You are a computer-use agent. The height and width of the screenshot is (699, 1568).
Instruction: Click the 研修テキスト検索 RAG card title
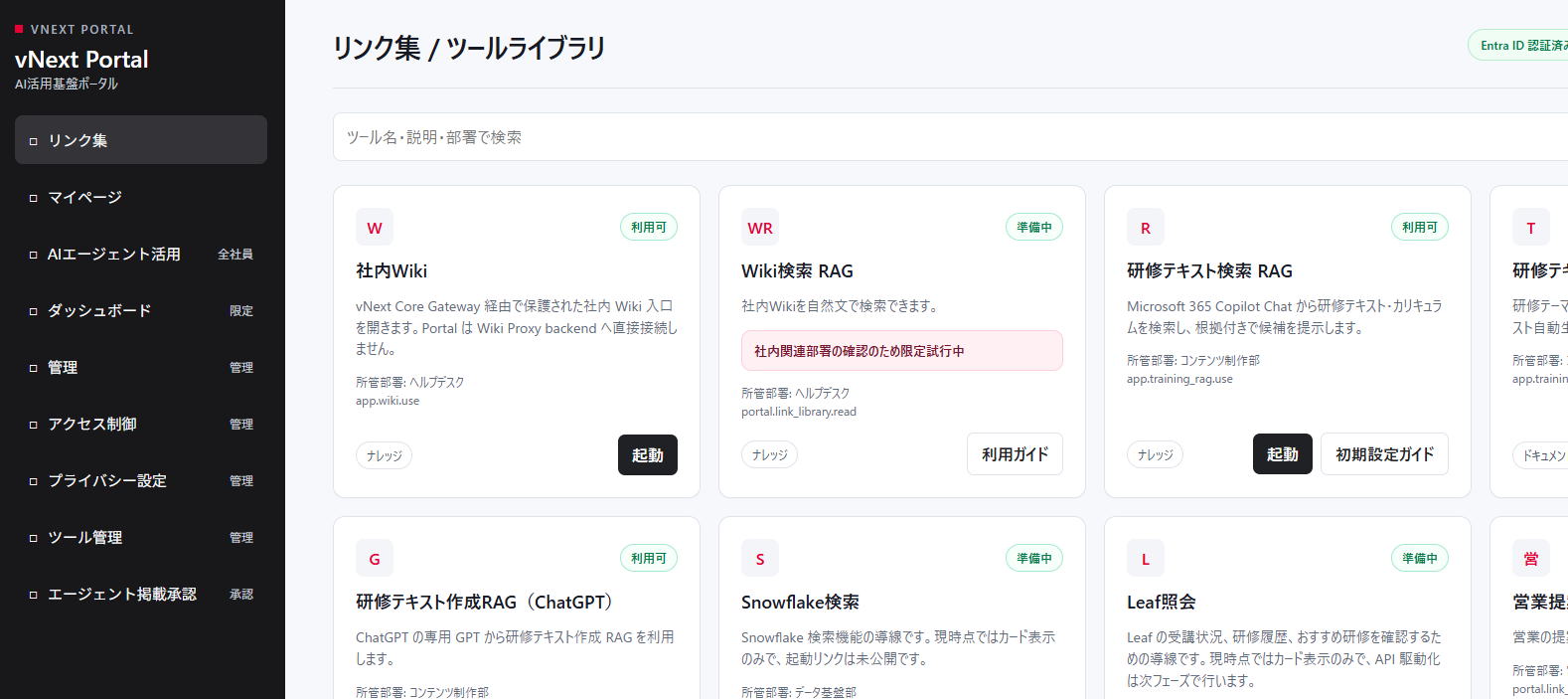pos(1209,270)
